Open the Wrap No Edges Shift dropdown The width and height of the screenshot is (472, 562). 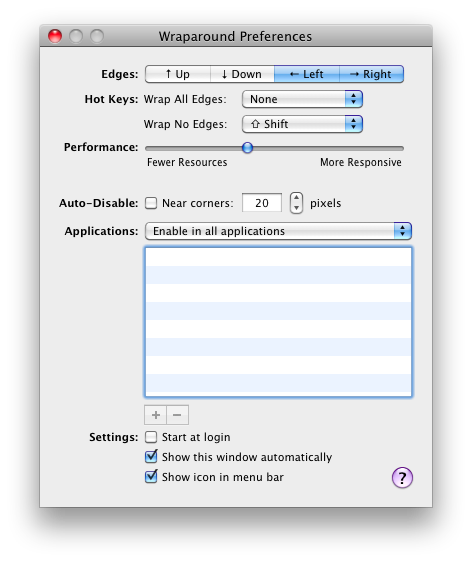click(x=302, y=124)
